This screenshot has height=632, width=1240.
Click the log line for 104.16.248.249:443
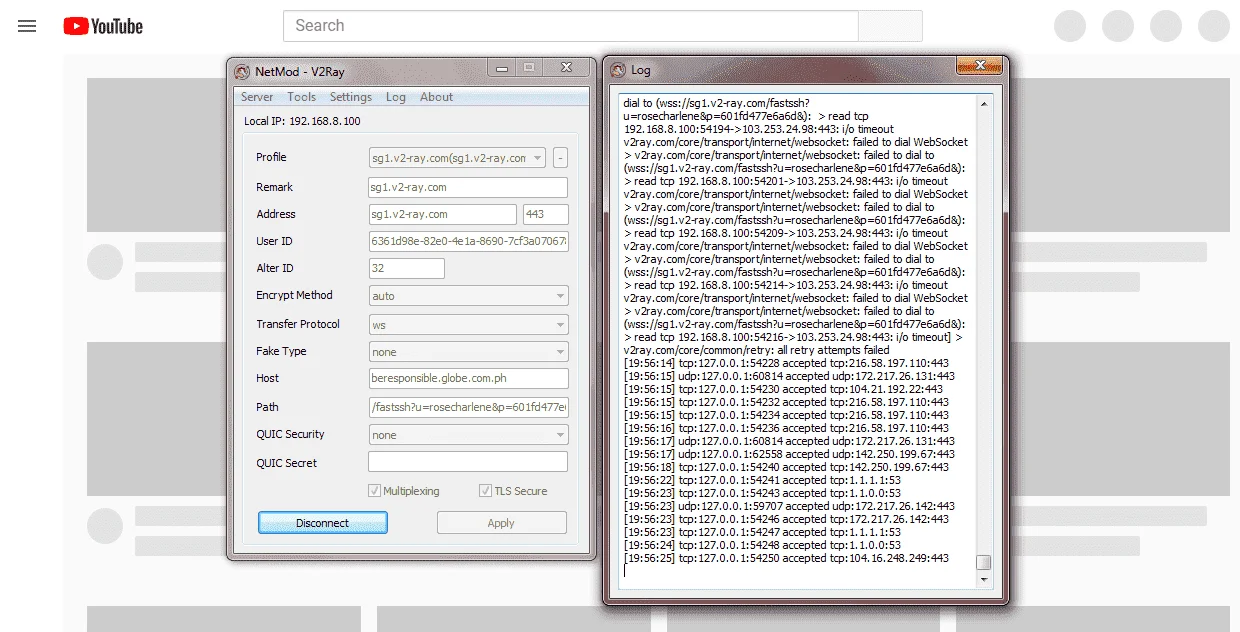coord(786,558)
